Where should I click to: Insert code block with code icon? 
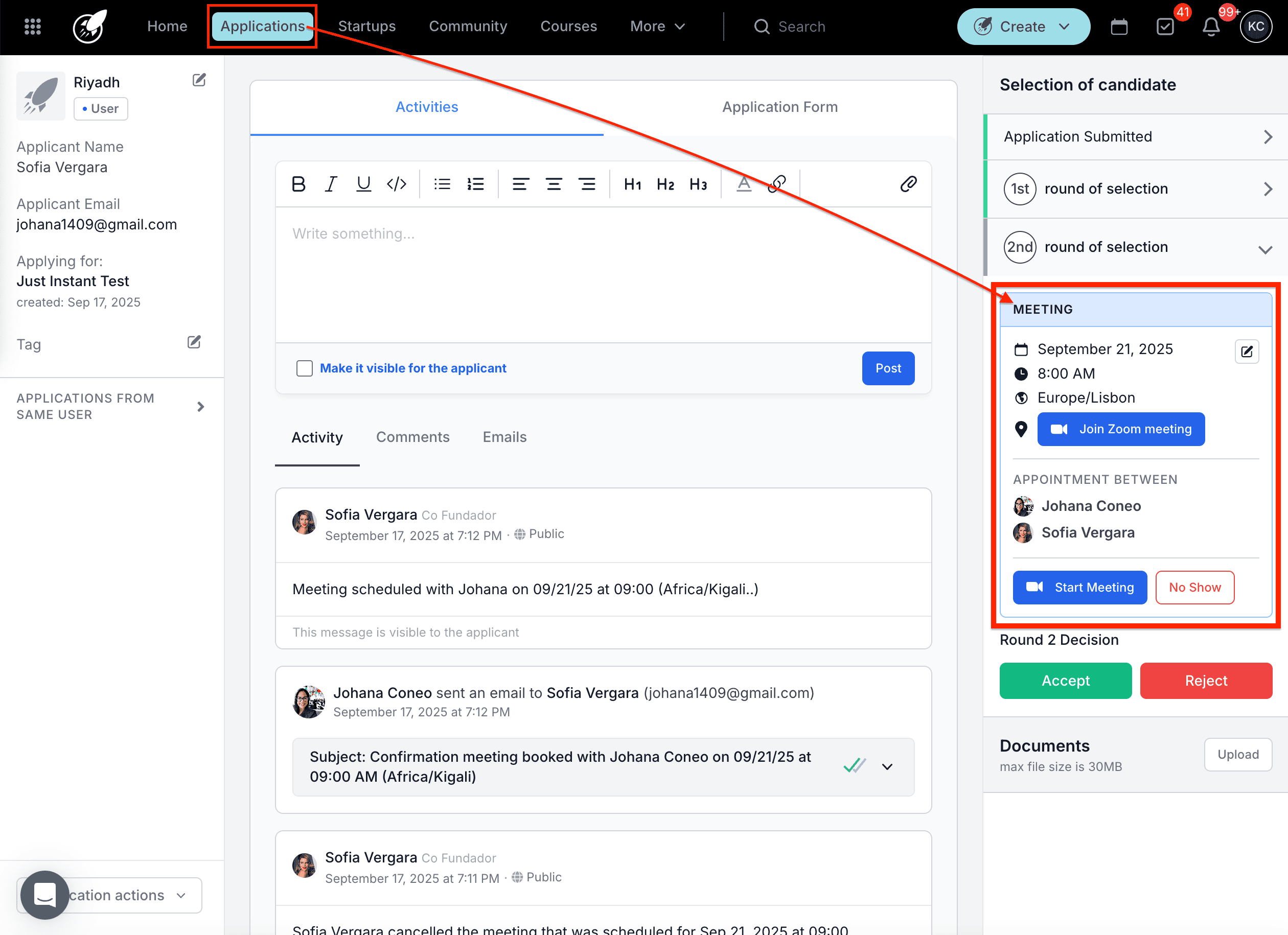(397, 184)
